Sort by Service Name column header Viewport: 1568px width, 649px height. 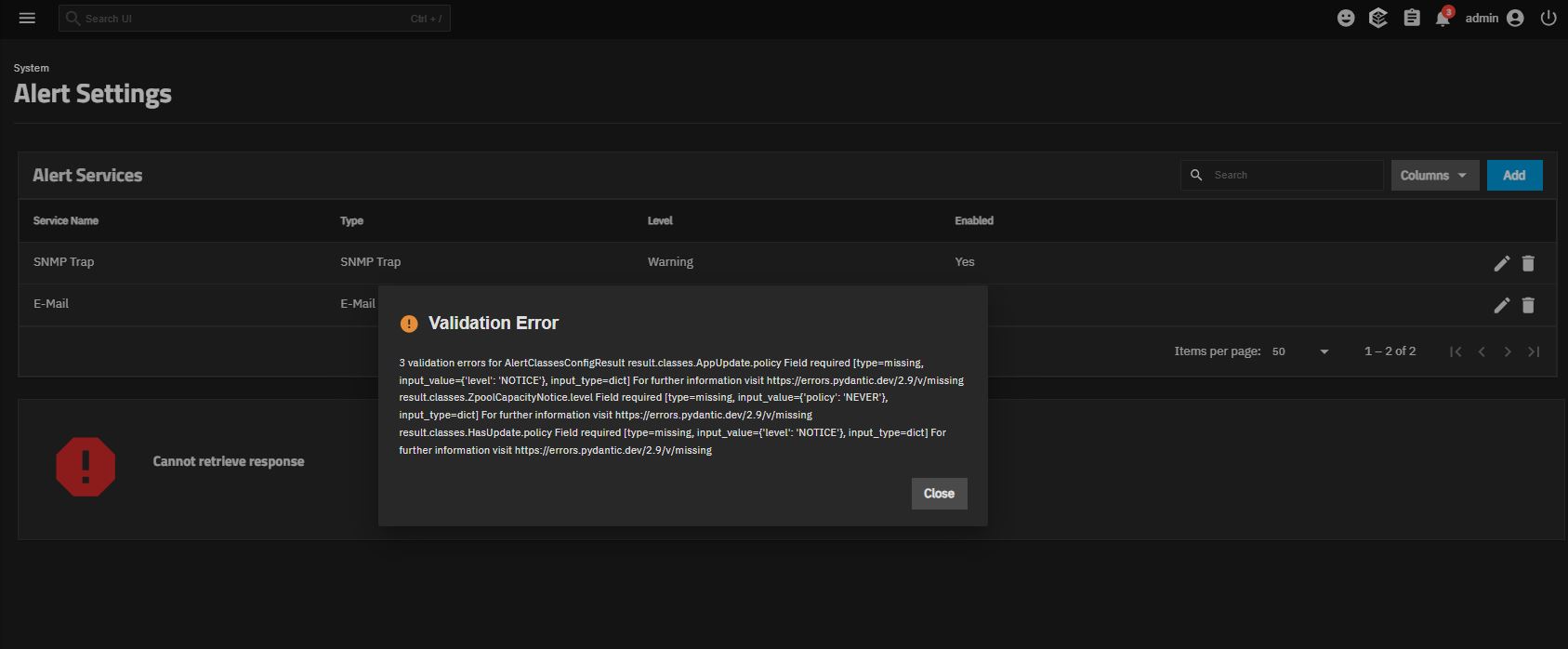(x=66, y=220)
